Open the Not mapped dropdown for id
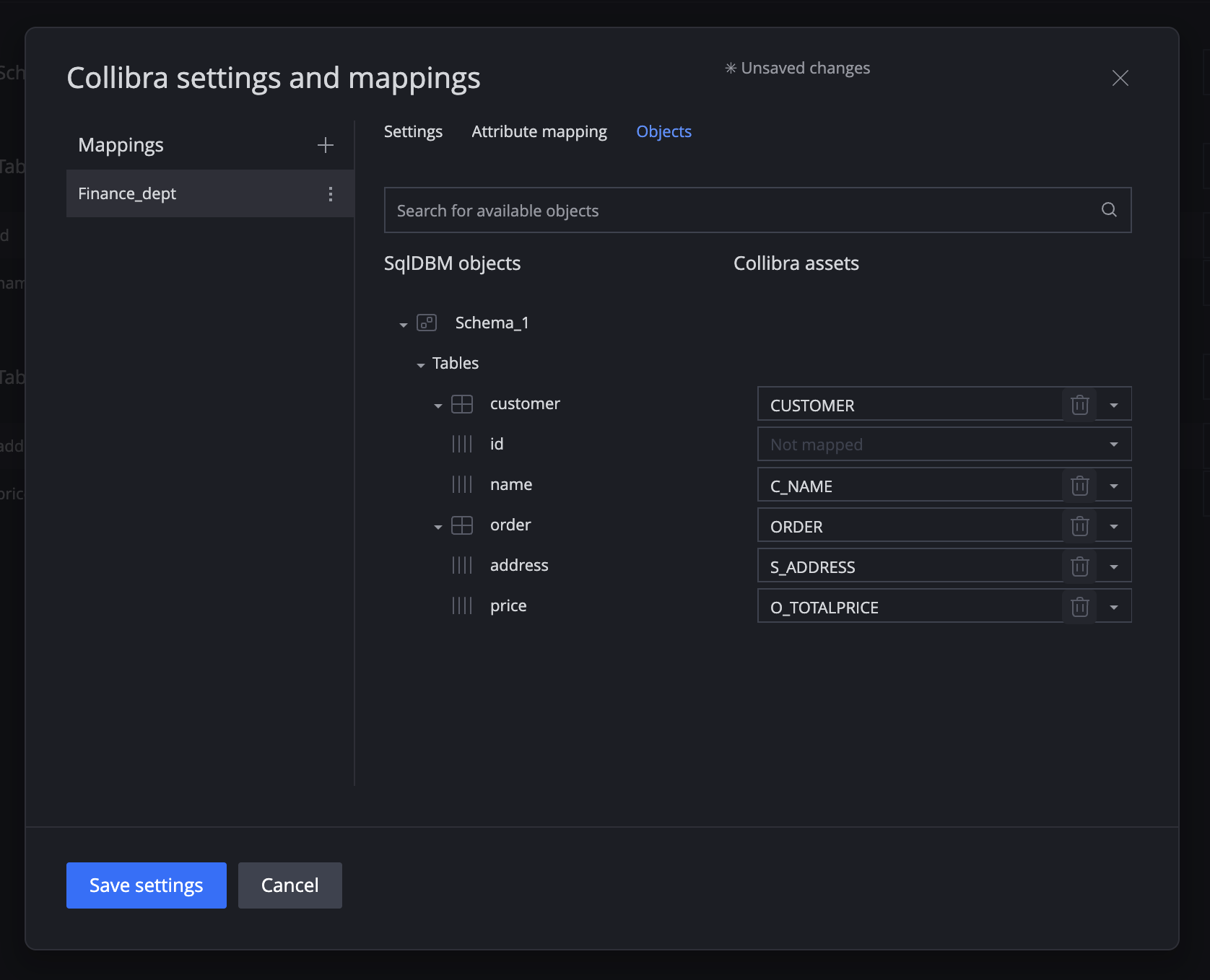1210x980 pixels. click(x=1114, y=445)
